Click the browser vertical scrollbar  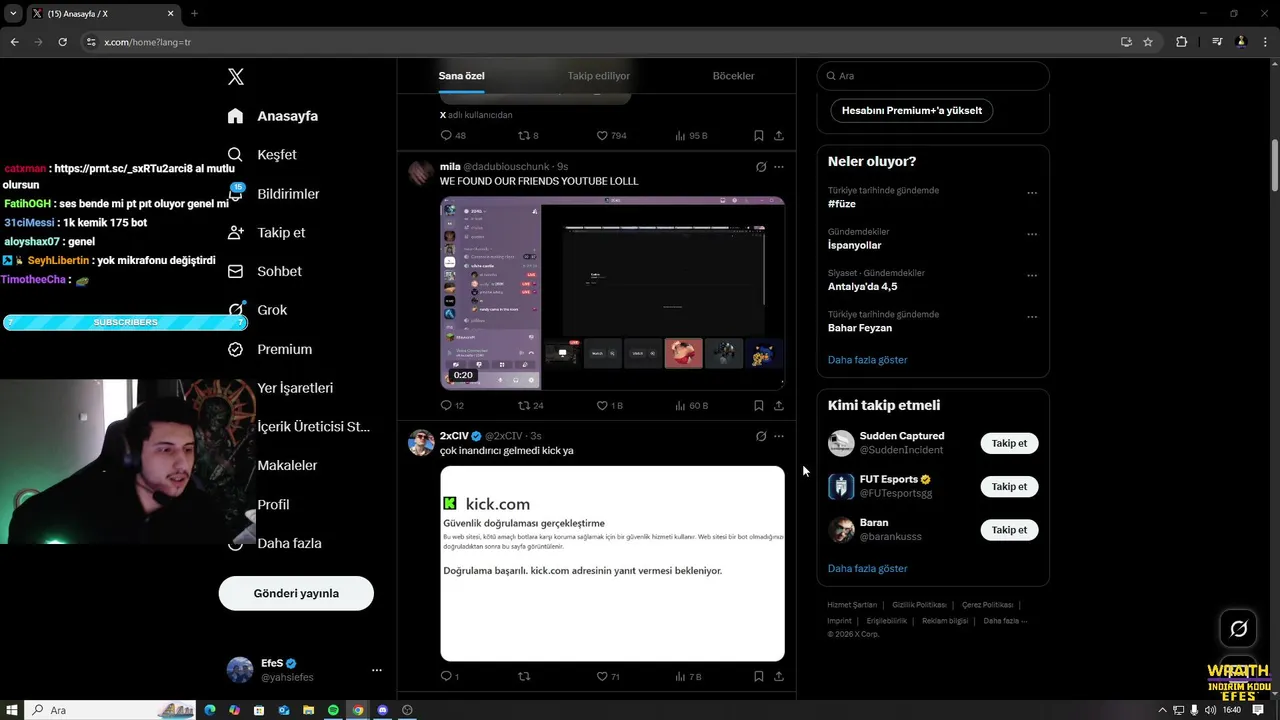(1275, 165)
